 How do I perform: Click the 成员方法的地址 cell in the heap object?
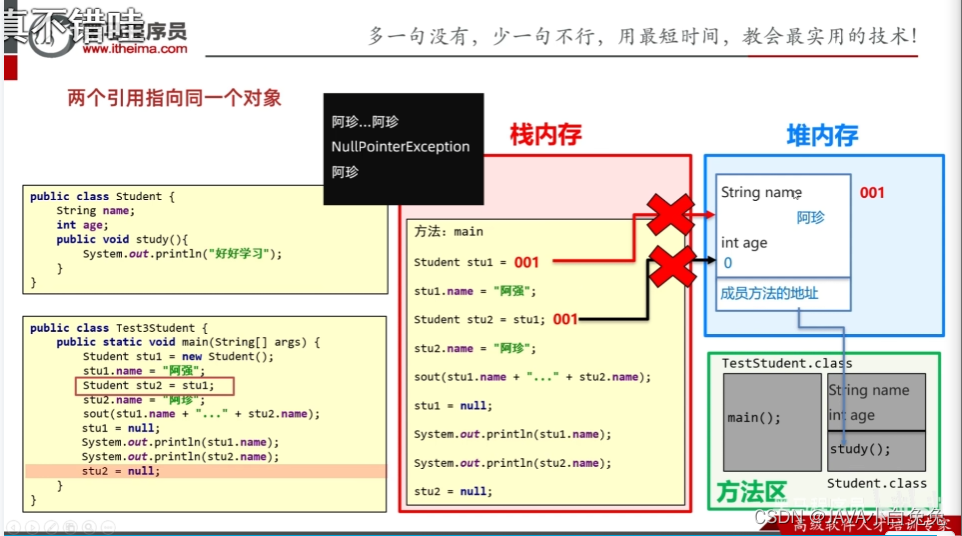(x=783, y=294)
